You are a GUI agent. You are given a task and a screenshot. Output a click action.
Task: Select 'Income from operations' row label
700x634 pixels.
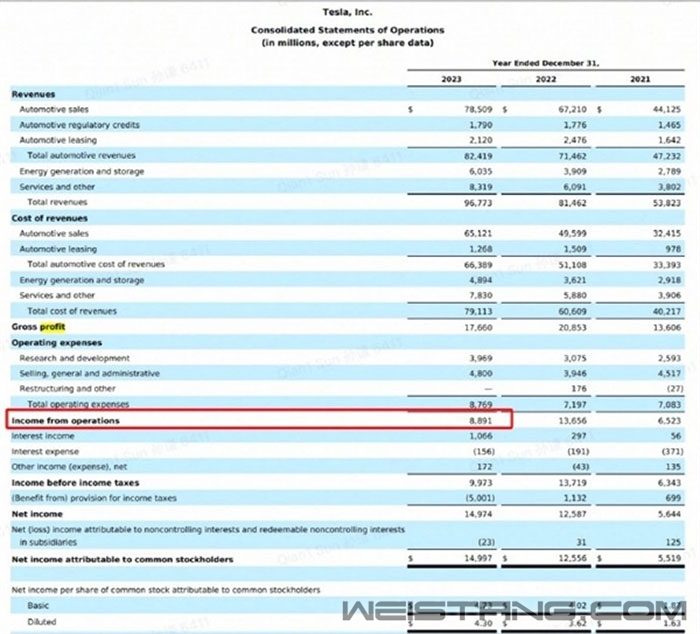click(x=66, y=421)
